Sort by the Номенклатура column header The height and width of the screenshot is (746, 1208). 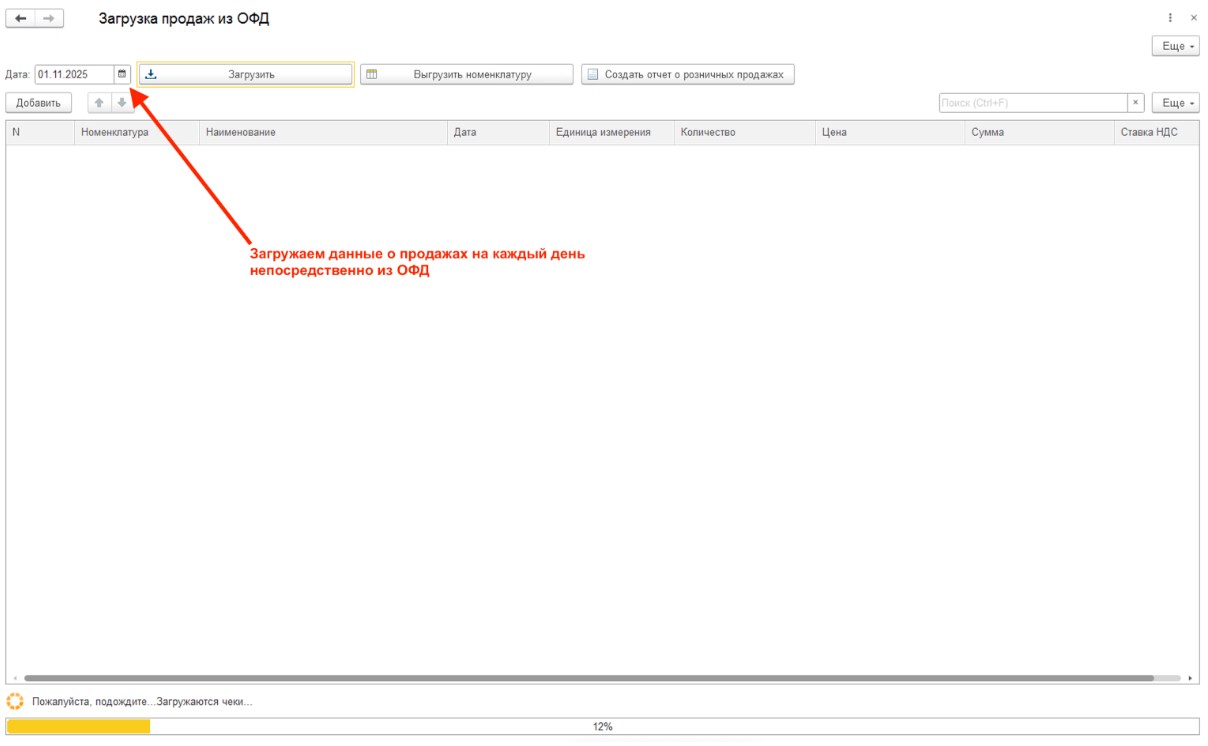137,132
